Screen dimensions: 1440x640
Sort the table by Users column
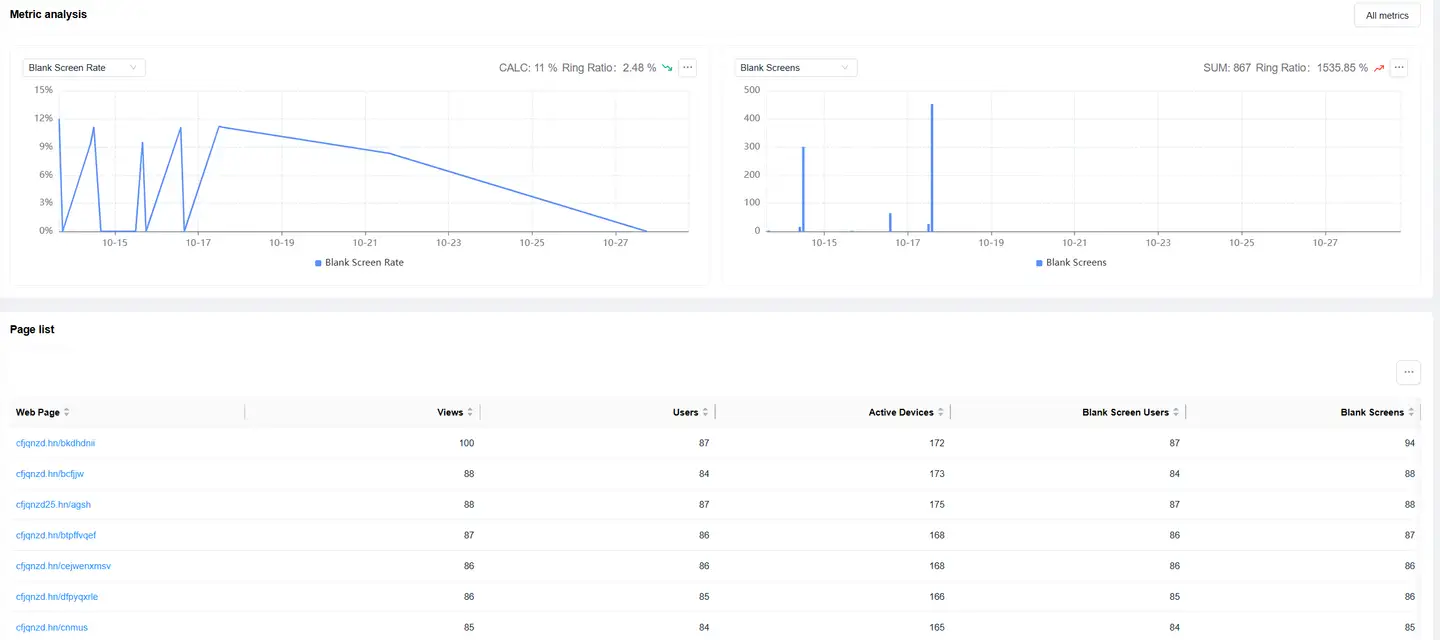(705, 412)
